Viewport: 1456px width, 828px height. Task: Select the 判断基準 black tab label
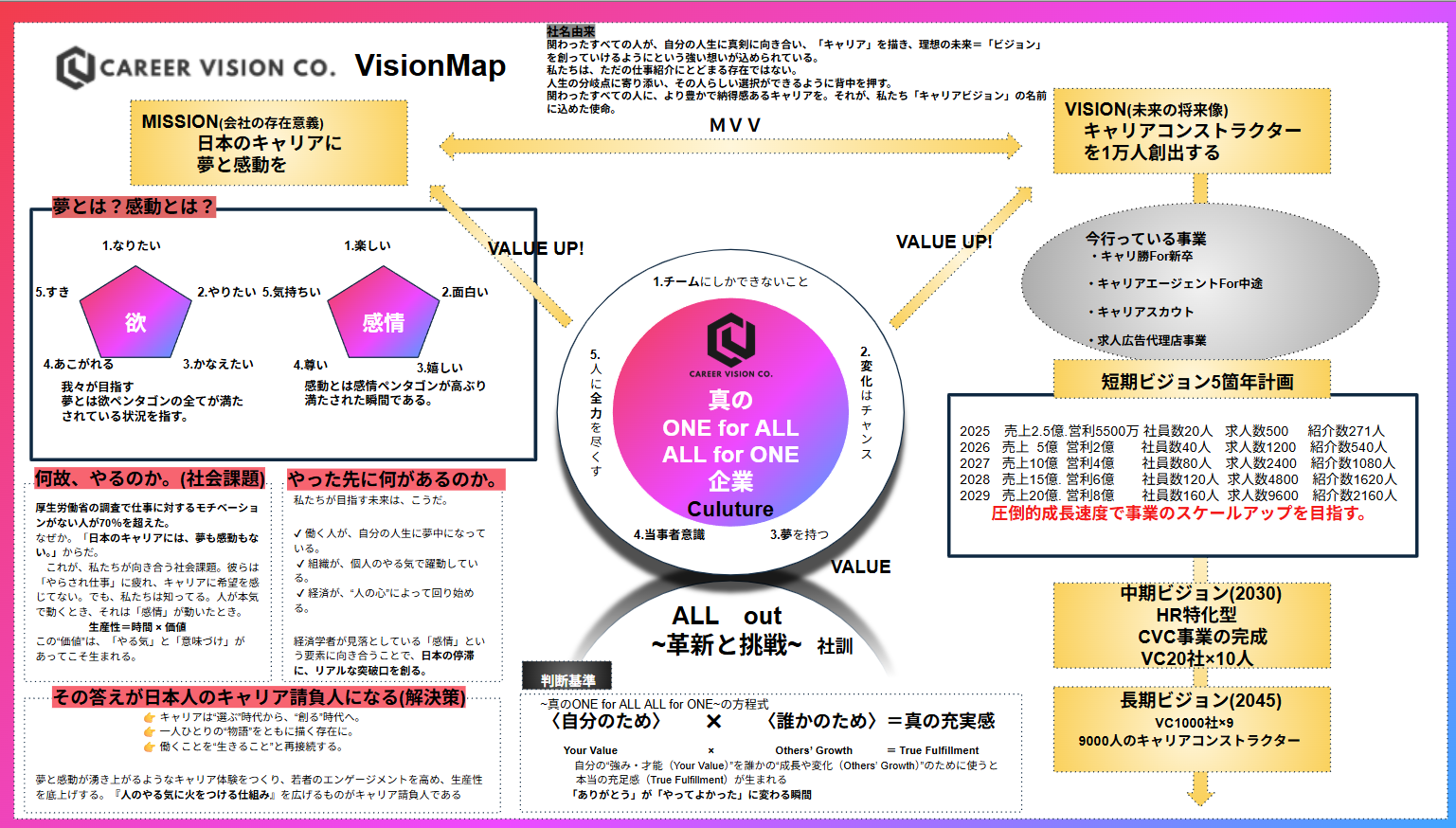pyautogui.click(x=567, y=678)
